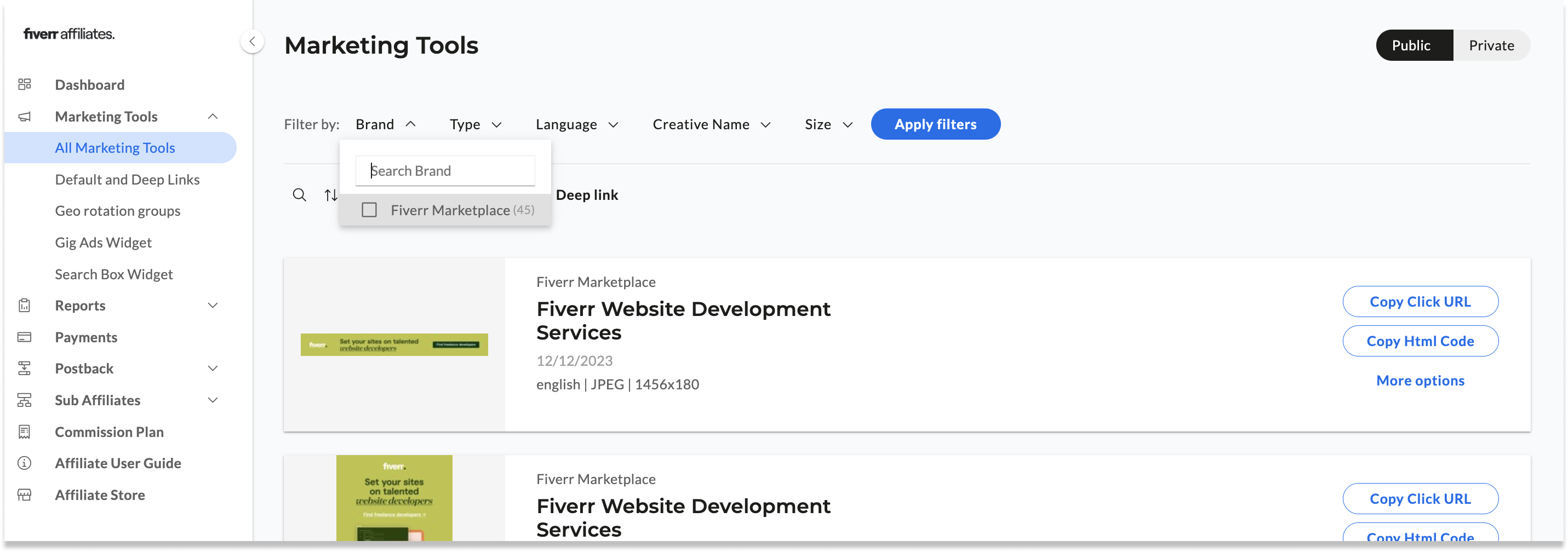The image size is (1568, 552).
Task: Open Default and Deep Links page
Action: (x=127, y=180)
